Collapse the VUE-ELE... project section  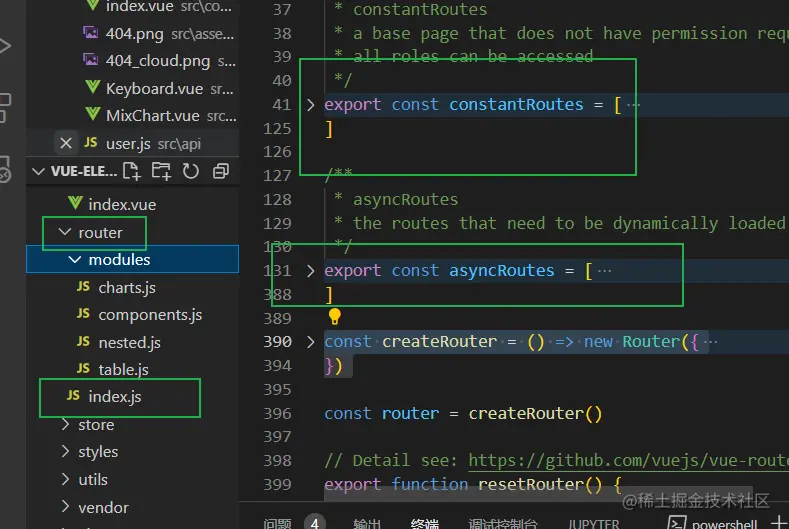tap(38, 171)
